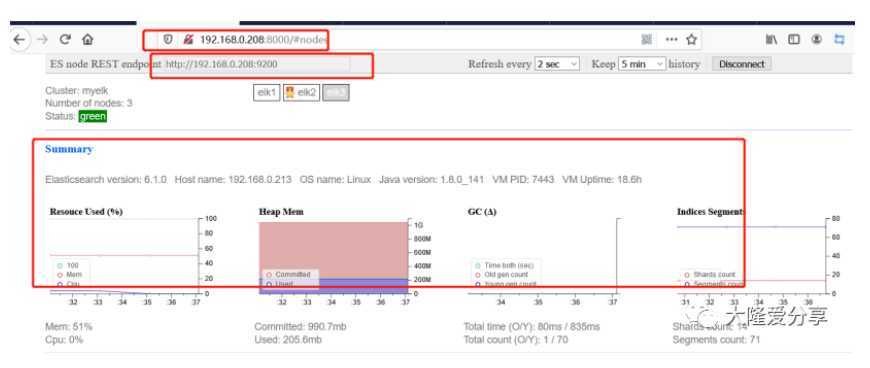
Task: Click the screenshot crop icon in toolbar
Action: coord(839,39)
